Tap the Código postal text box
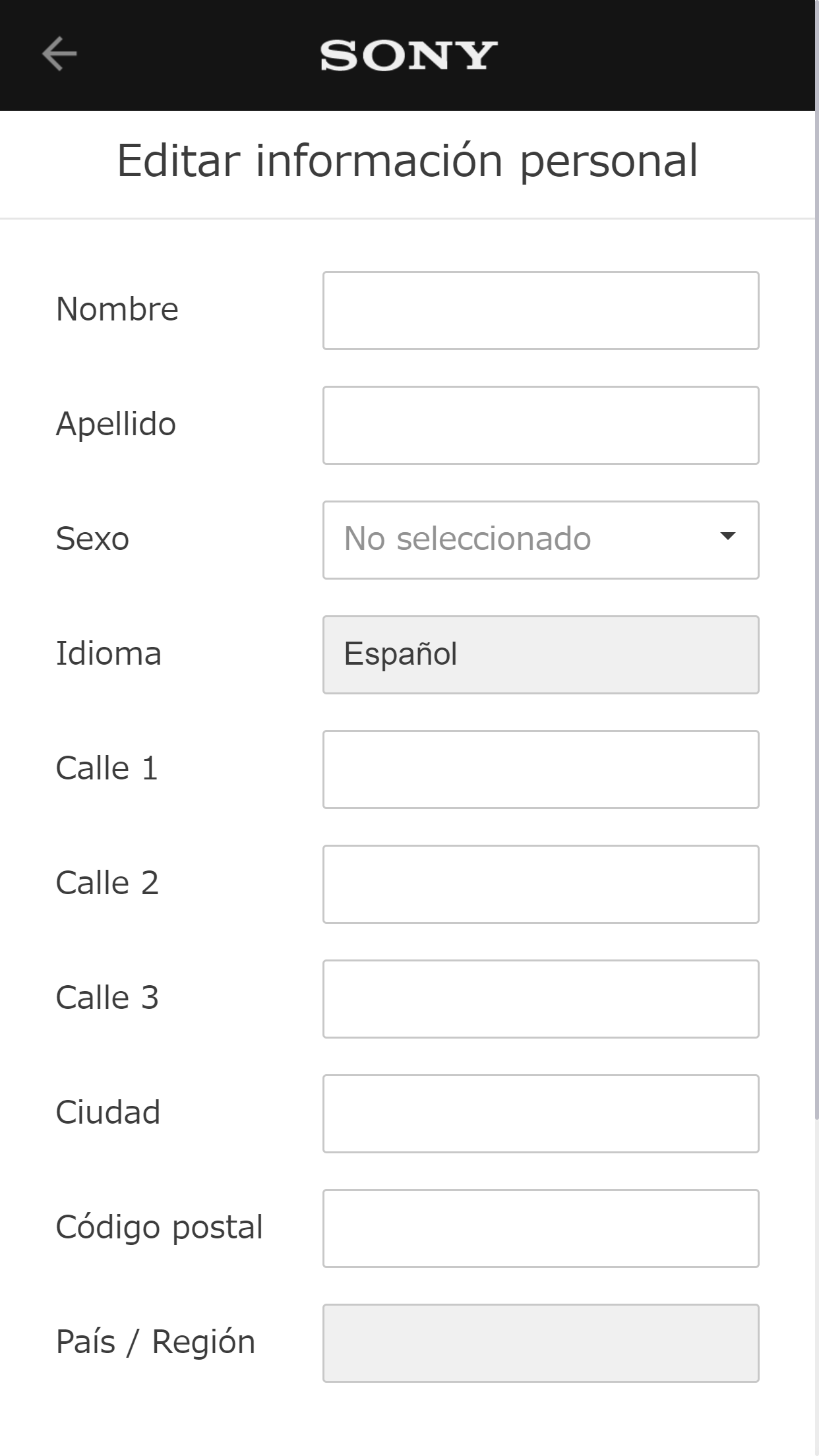The height and width of the screenshot is (1456, 819). 541,1228
